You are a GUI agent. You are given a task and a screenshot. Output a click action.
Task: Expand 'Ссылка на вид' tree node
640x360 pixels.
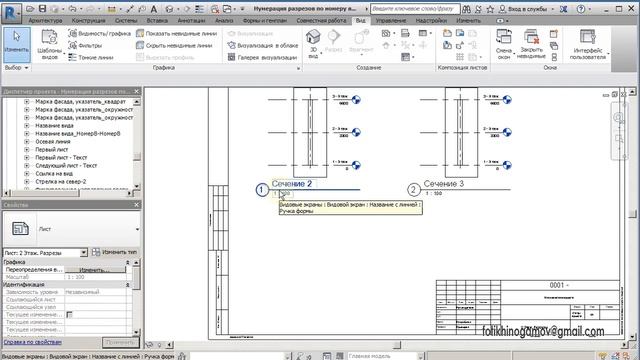[27, 174]
